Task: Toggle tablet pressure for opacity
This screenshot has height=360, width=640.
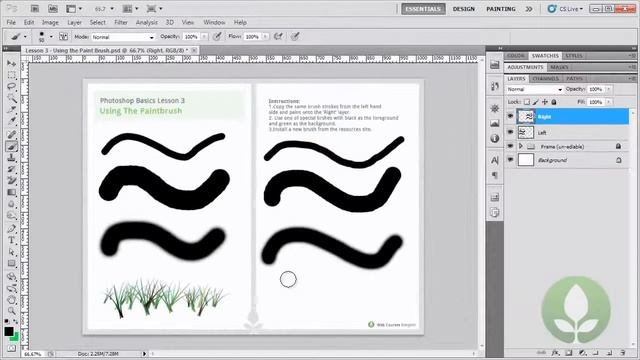Action: (x=218, y=37)
